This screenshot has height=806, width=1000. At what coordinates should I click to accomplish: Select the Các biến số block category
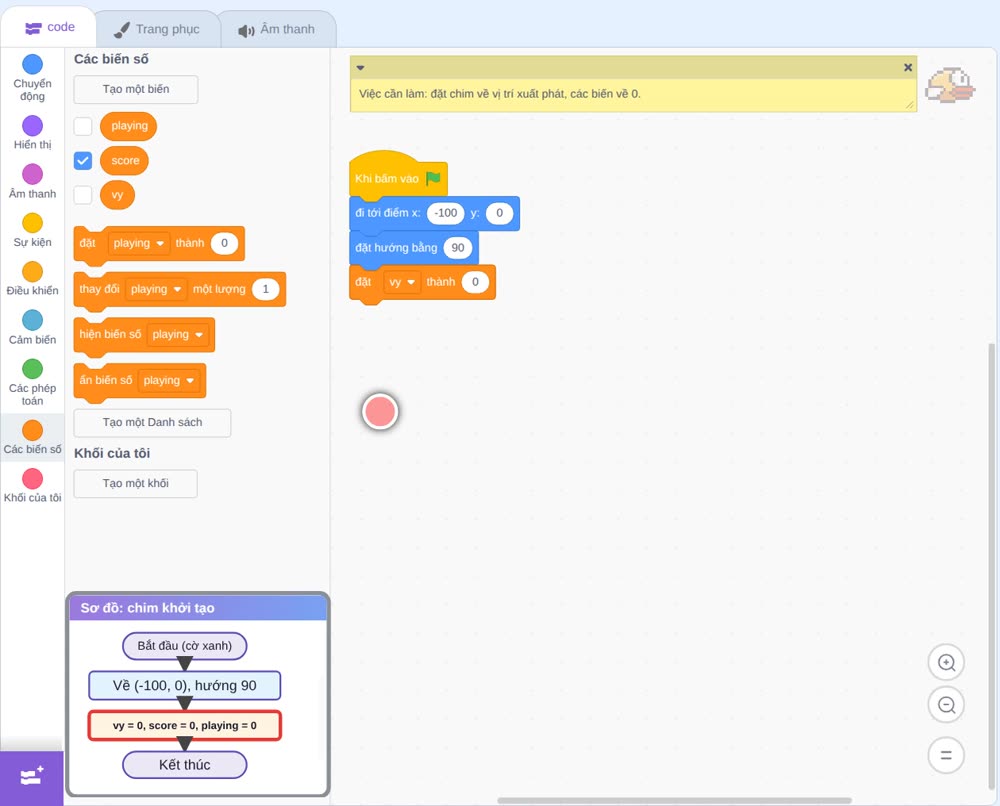pos(33,437)
